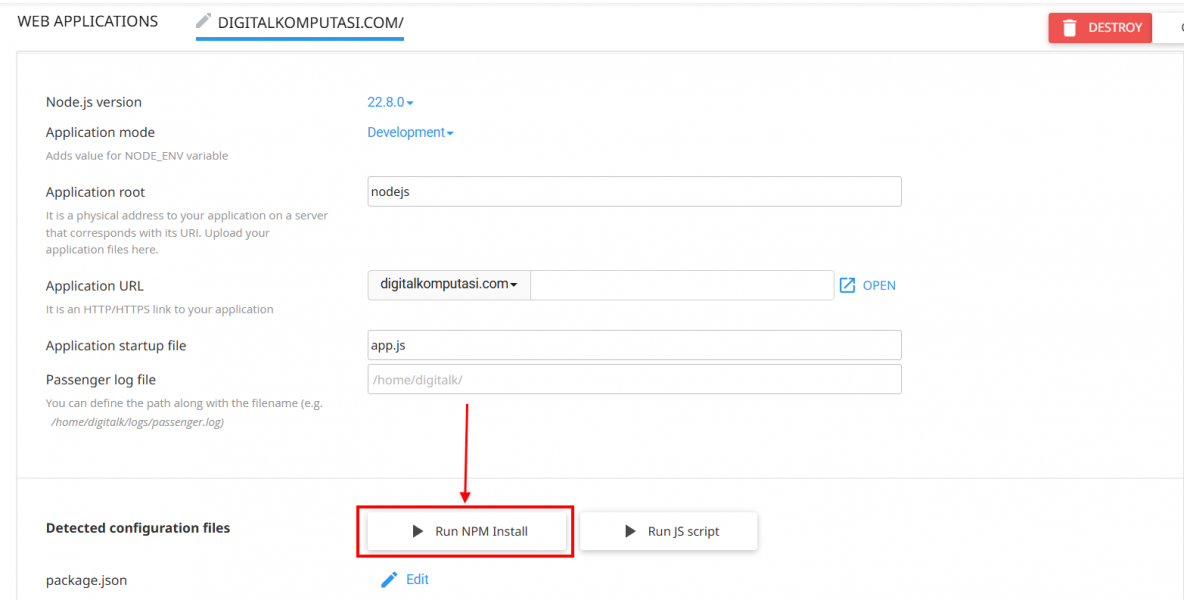Click the external-link icon next to OPEN
Screen dimensions: 1184x600
click(x=847, y=285)
